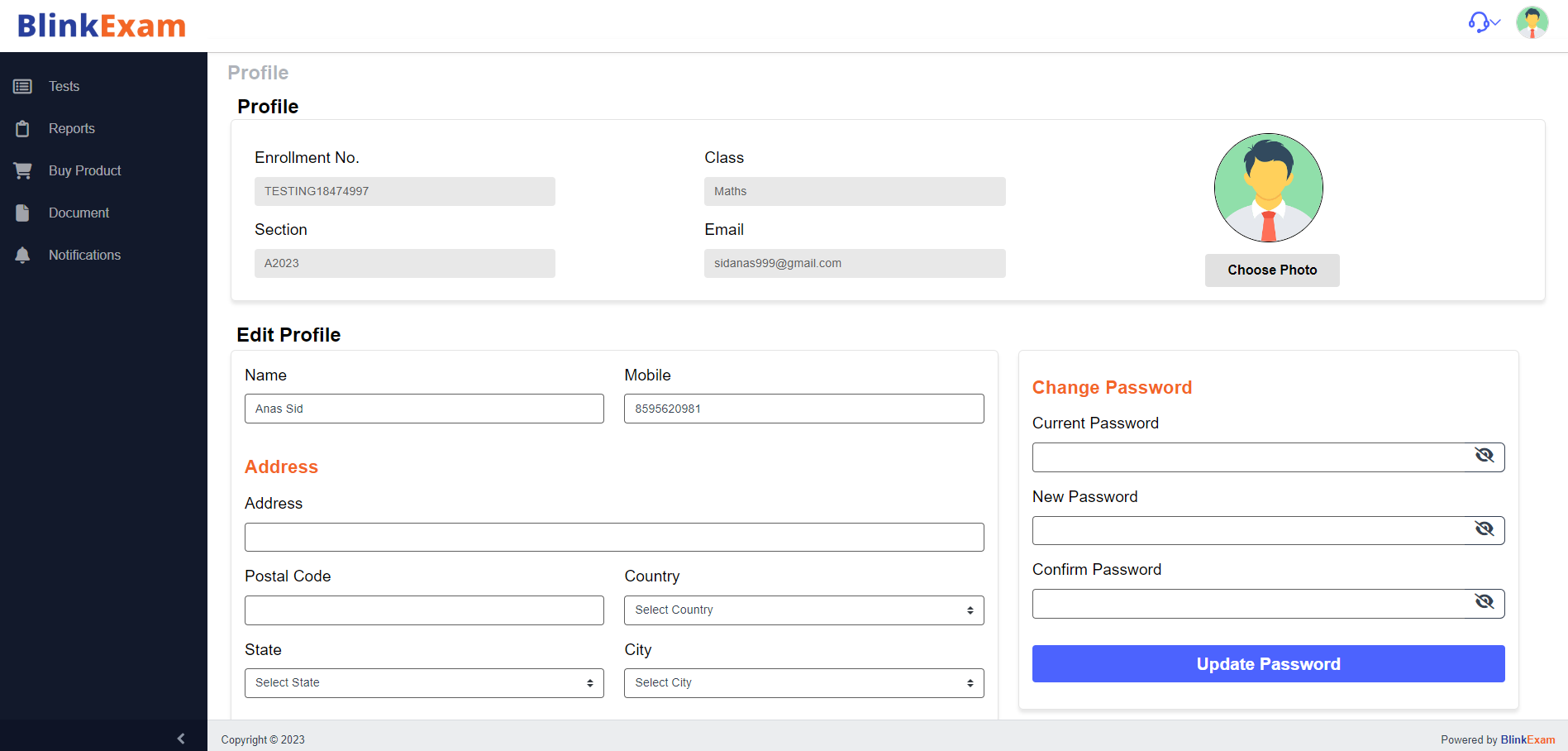Collapse the sidebar with the left chevron
This screenshot has width=1568, height=751.
point(181,739)
